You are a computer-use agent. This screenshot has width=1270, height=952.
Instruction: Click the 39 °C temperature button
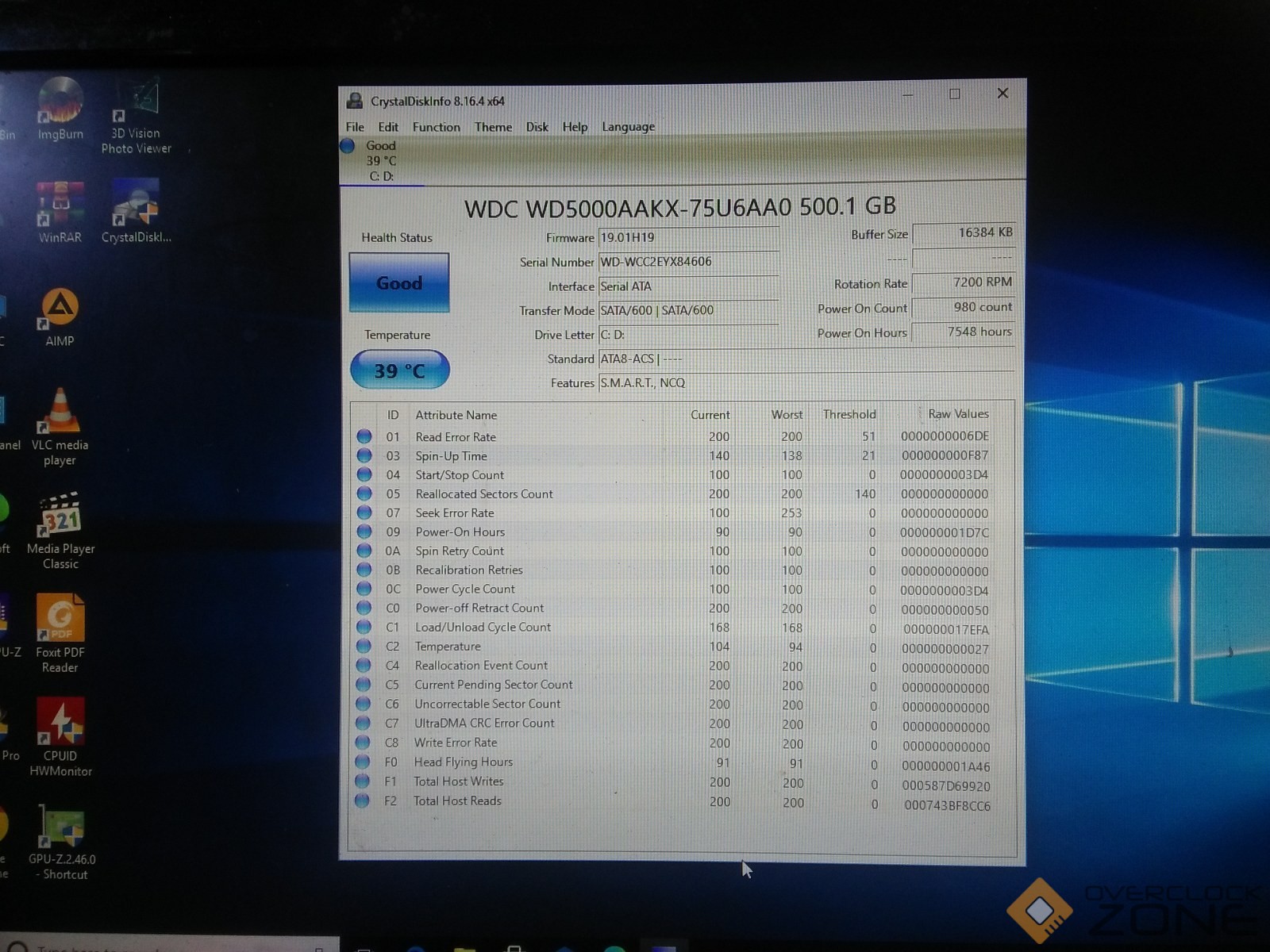pyautogui.click(x=399, y=370)
